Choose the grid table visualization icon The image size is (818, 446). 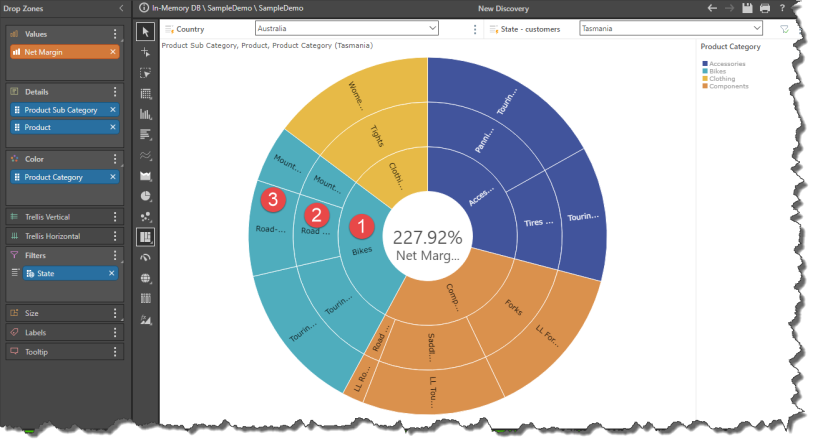coord(146,94)
